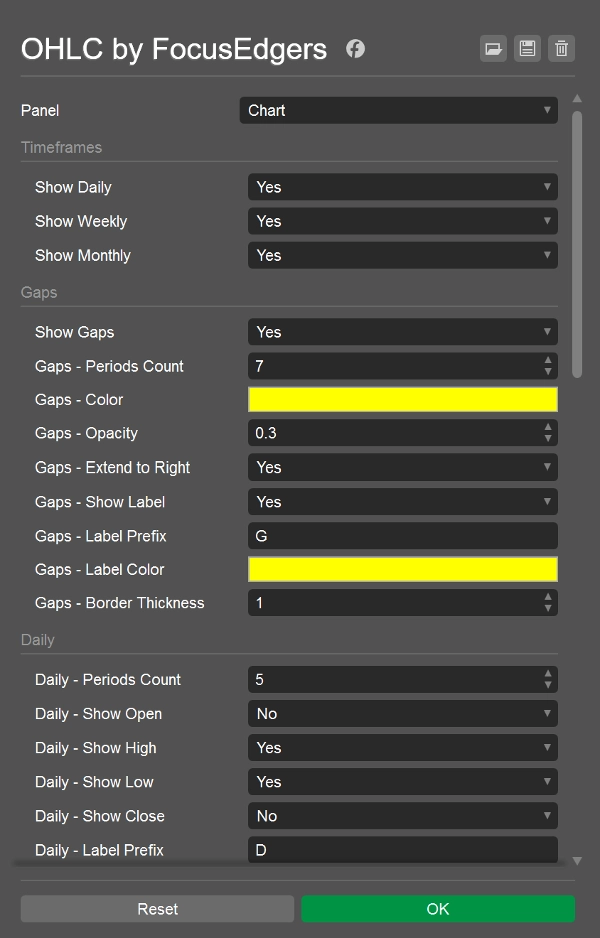Click the trash delete preset icon
The height and width of the screenshot is (938, 600).
tap(561, 48)
